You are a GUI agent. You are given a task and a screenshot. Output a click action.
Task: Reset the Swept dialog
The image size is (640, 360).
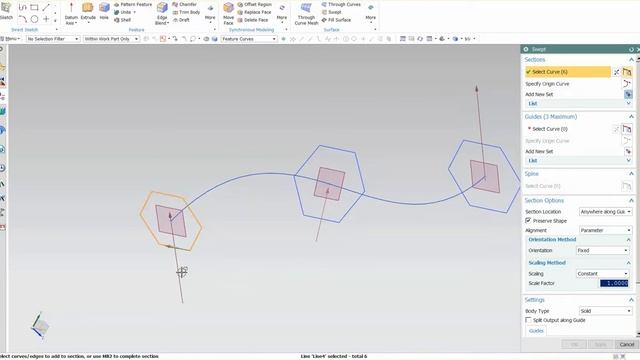coord(631,49)
